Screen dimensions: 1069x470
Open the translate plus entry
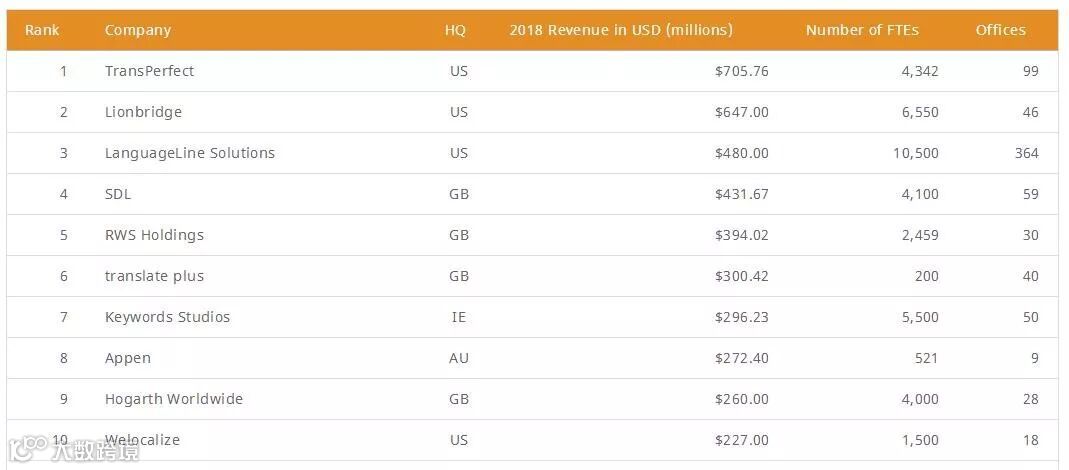154,276
